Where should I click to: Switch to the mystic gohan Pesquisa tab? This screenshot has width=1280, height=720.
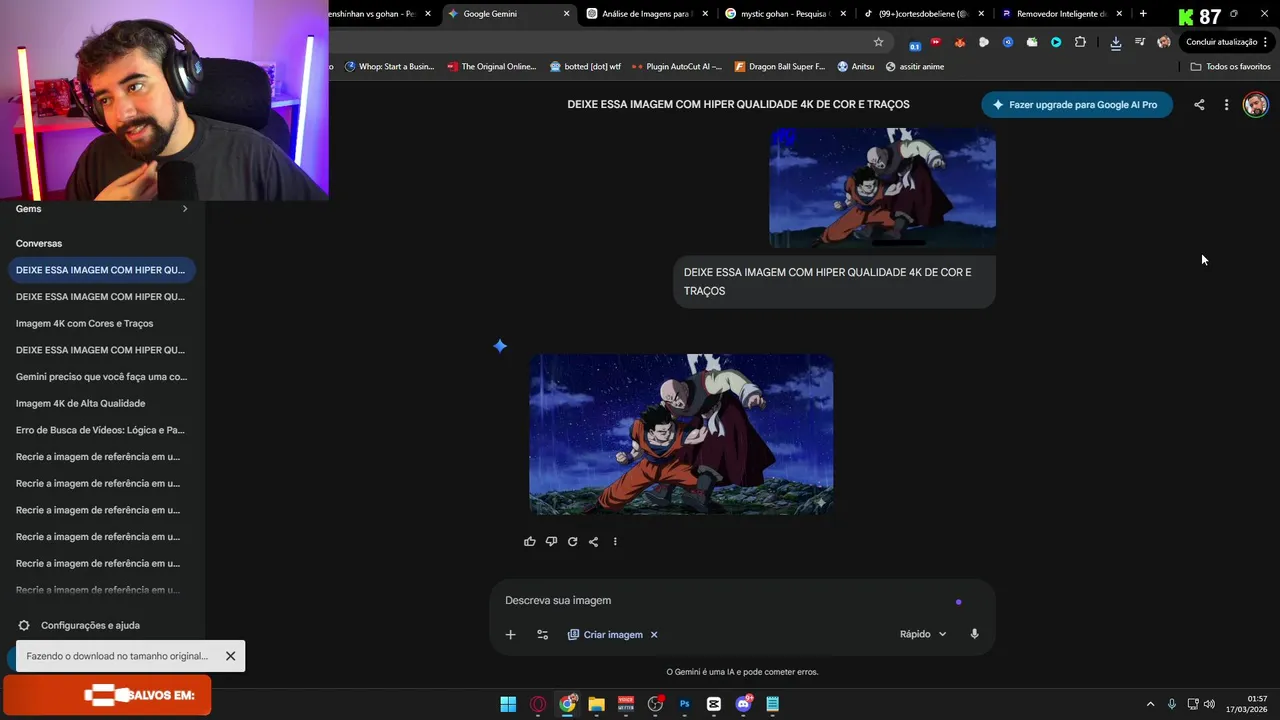tap(785, 14)
